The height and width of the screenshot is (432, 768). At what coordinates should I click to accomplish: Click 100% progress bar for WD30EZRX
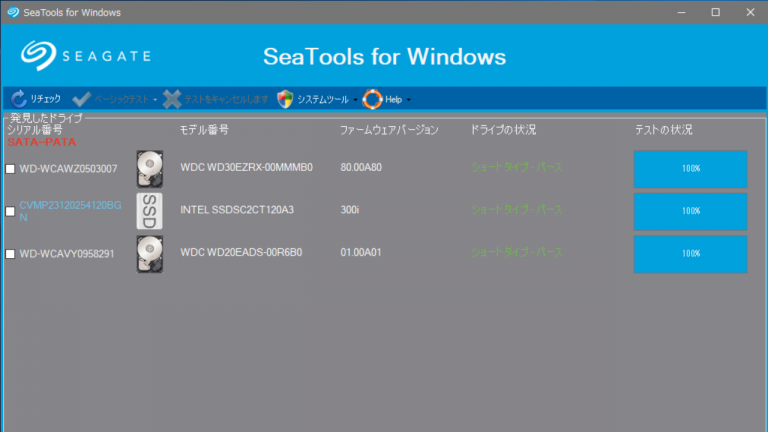click(x=691, y=169)
